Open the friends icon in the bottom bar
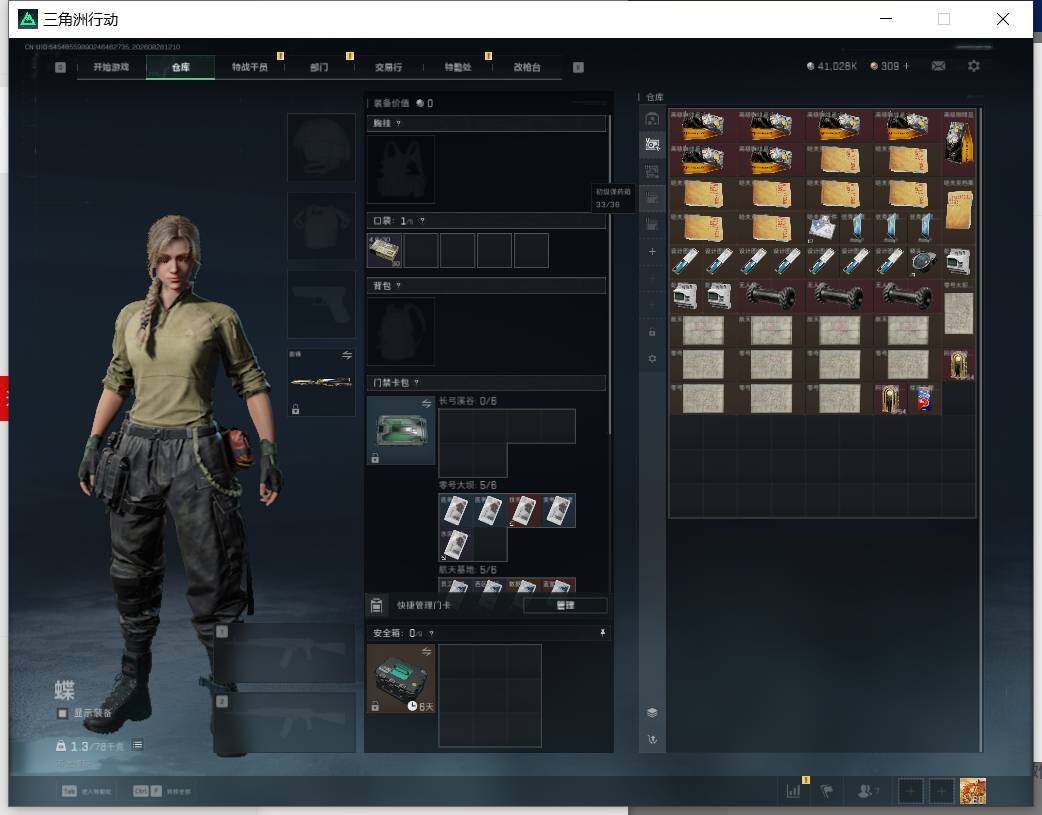The width and height of the screenshot is (1042, 815). [864, 790]
